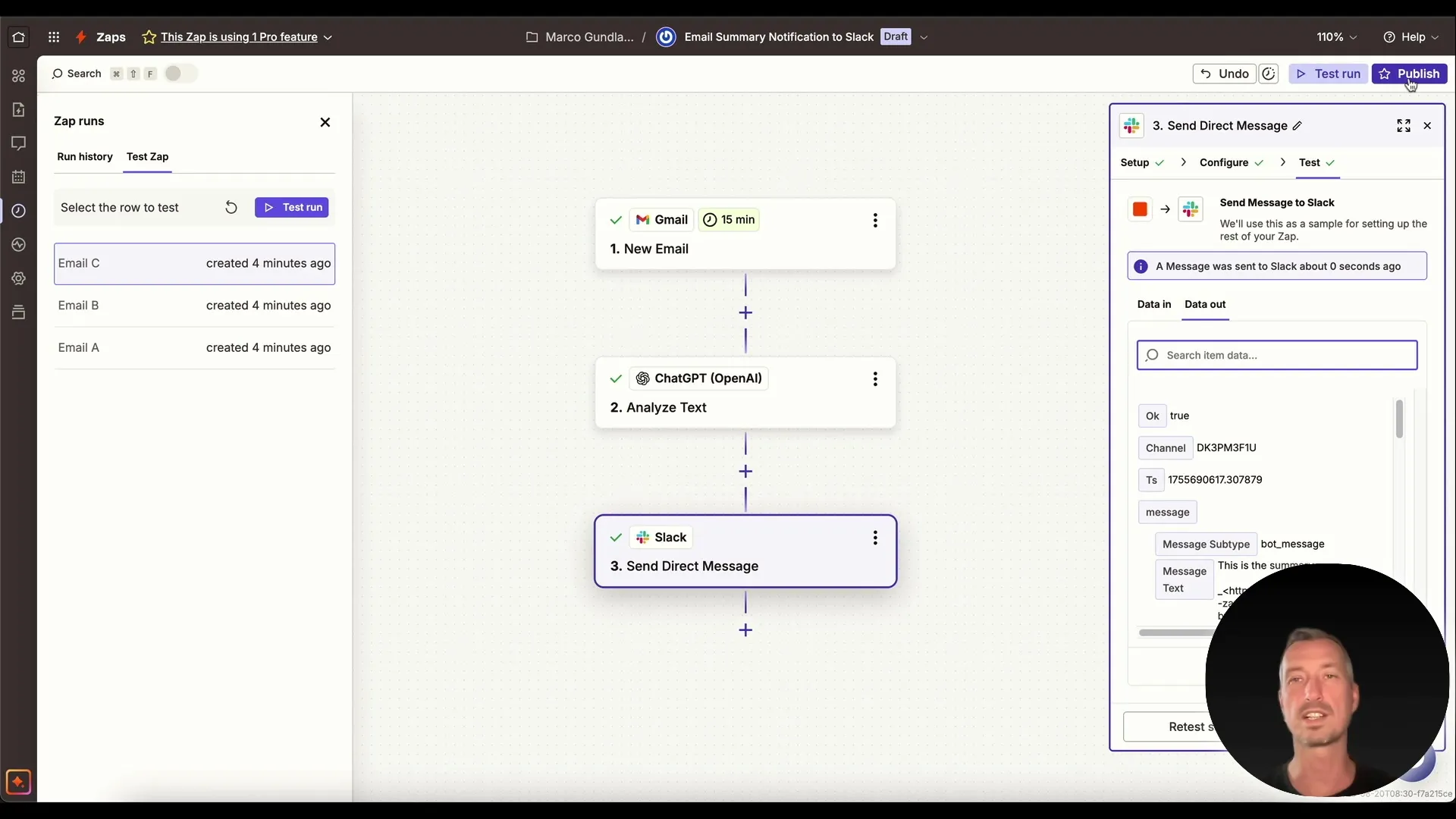This screenshot has height=819, width=1456.
Task: Open the three-dot menu on the Gmail step
Action: (x=876, y=220)
